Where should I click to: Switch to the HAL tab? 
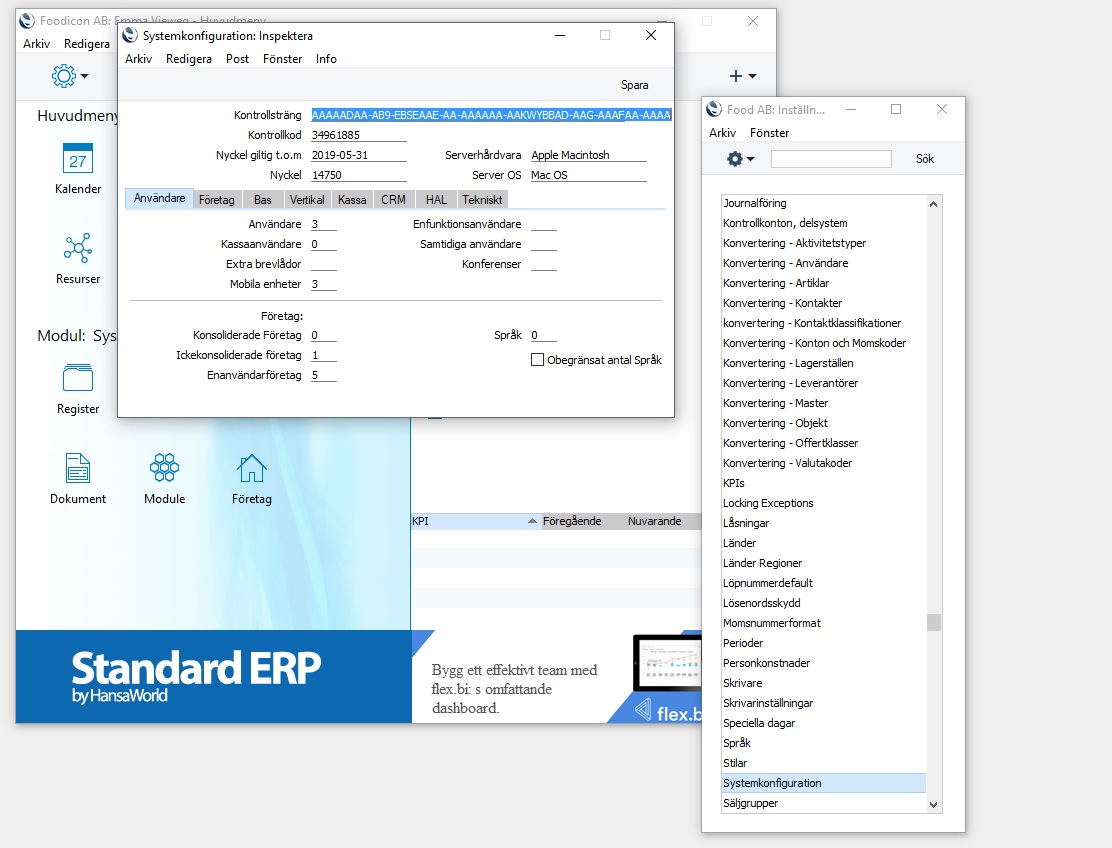(436, 200)
